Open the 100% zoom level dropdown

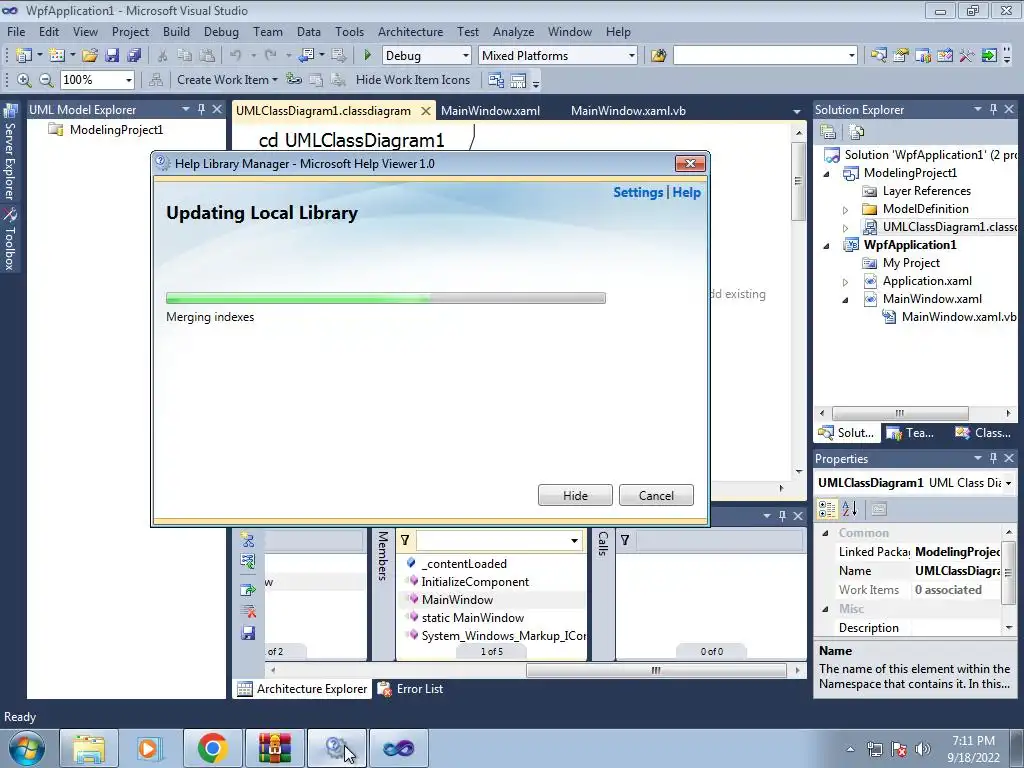tap(129, 80)
